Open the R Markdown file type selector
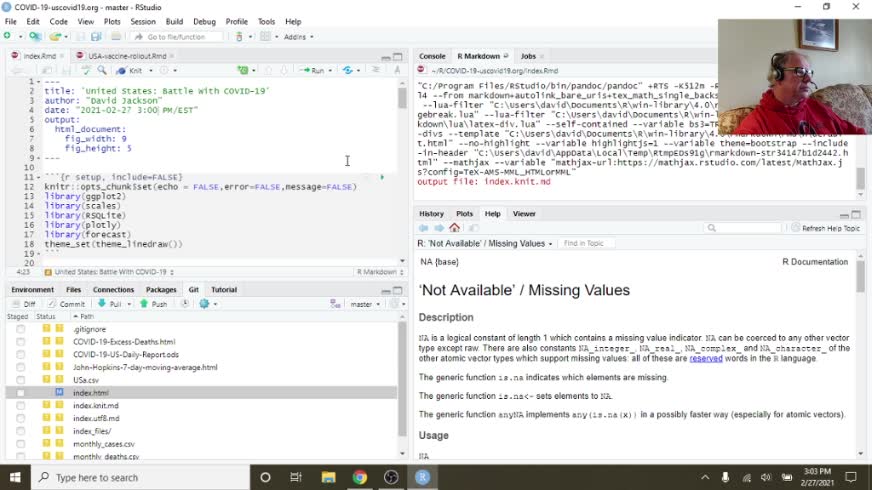 380,272
